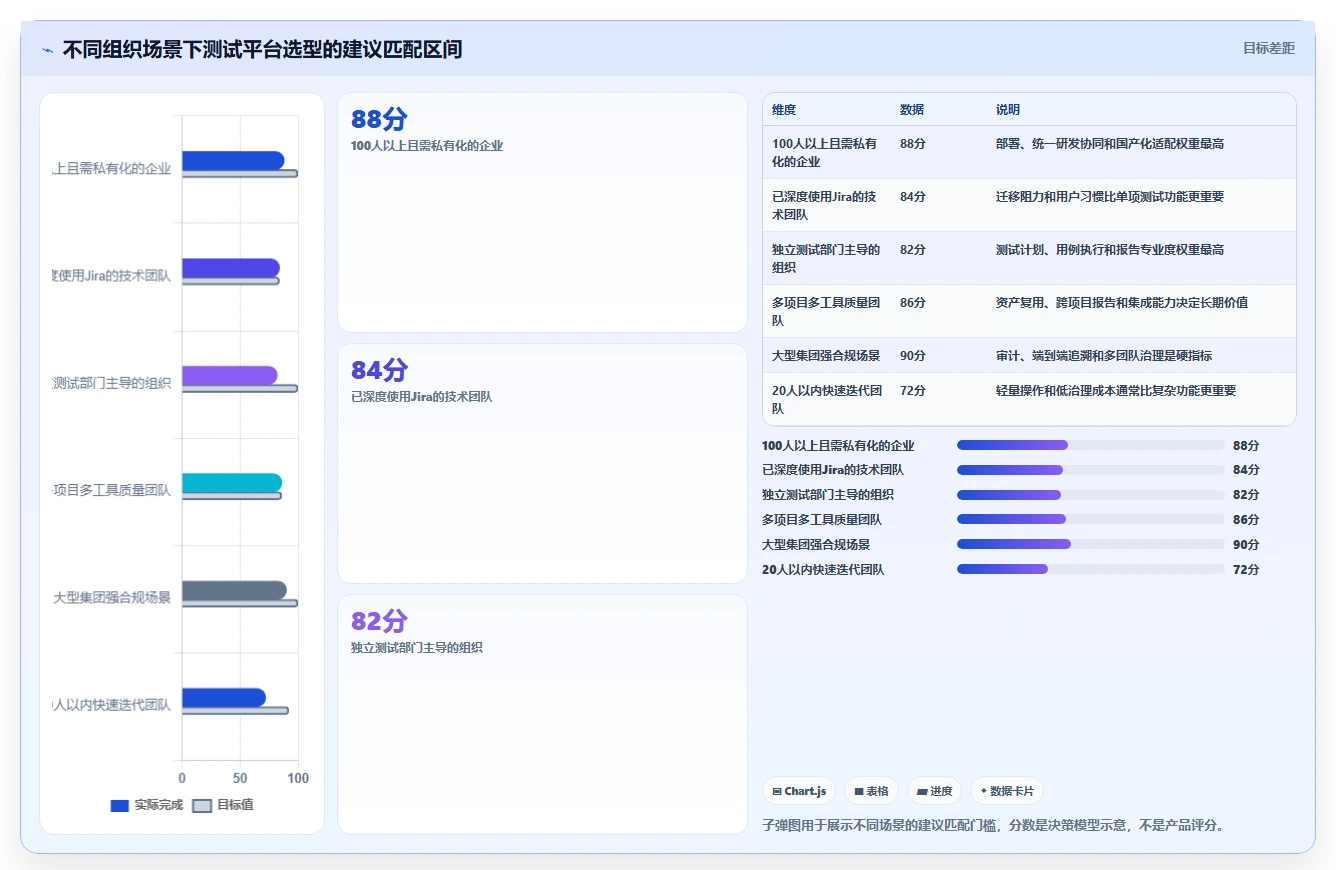Screen dimensions: 1336x870
Task: Click chart axis label 人以内快速迭代团队
Action: [x=112, y=705]
